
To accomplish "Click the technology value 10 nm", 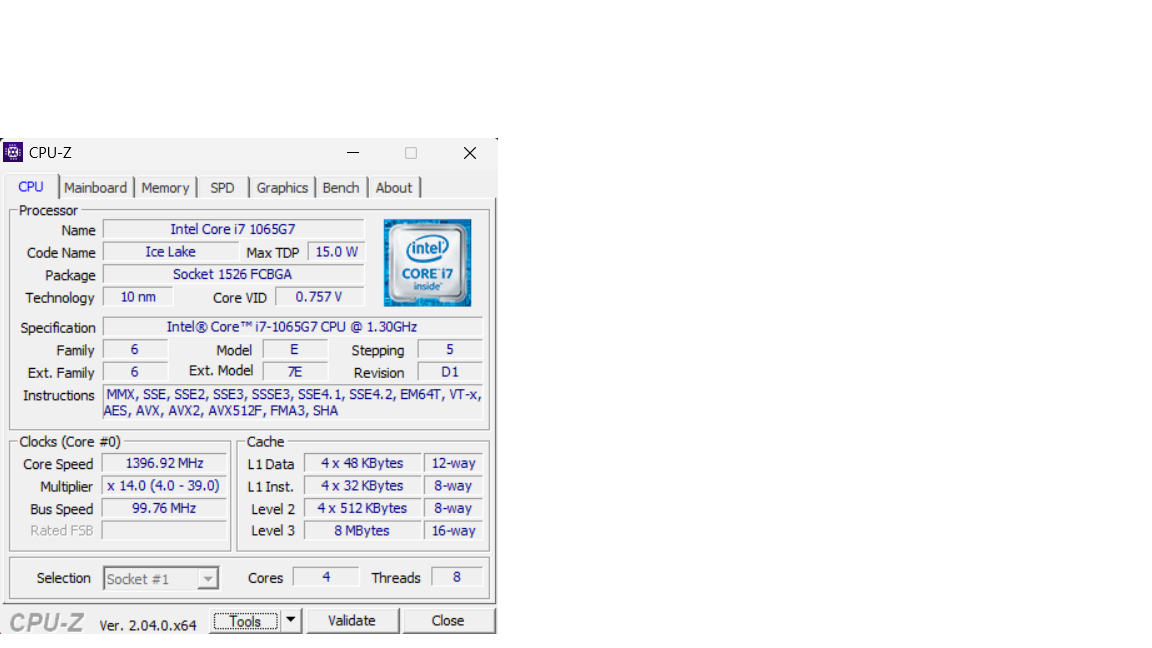I will point(138,297).
